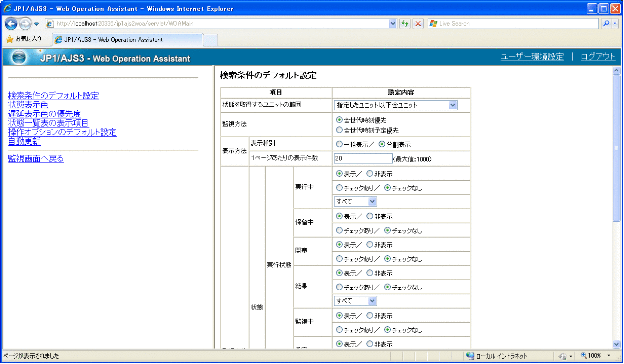This screenshot has width=624, height=364.
Task: Open the search provider dropdown arrow
Action: [615, 24]
